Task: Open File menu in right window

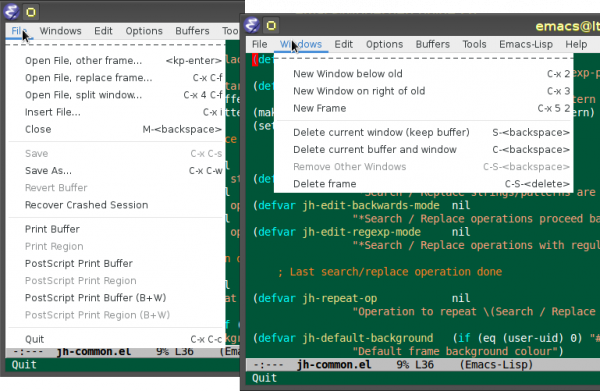Action: click(259, 44)
